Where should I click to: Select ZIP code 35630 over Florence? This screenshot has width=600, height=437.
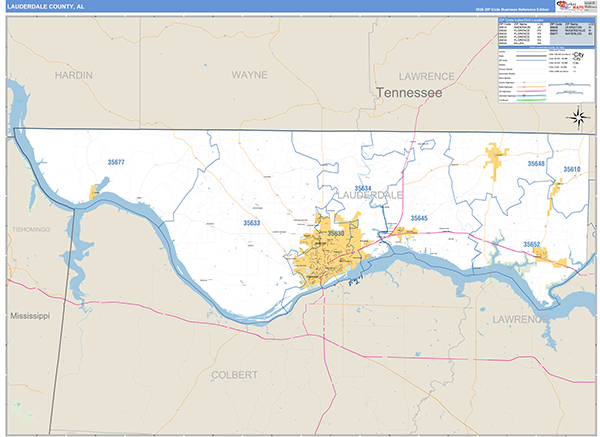click(x=335, y=234)
